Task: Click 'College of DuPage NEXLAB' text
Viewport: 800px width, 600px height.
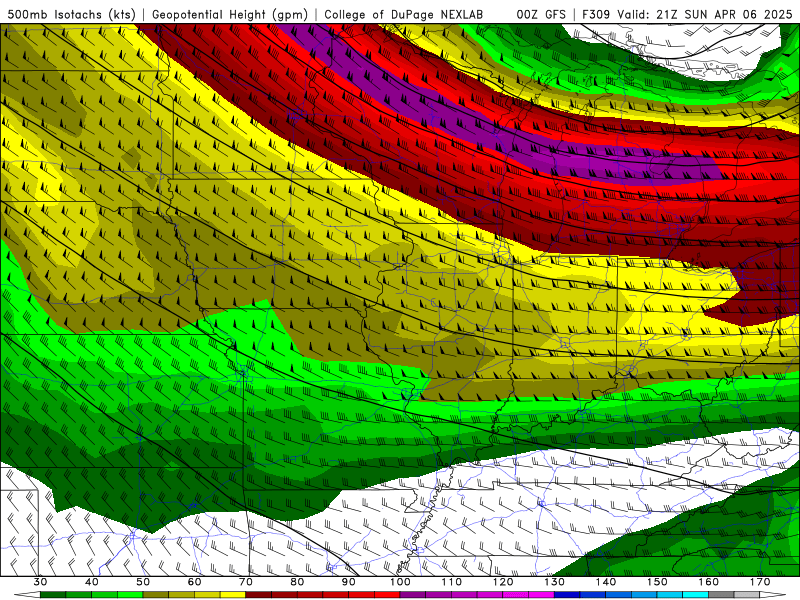Action: (x=404, y=14)
